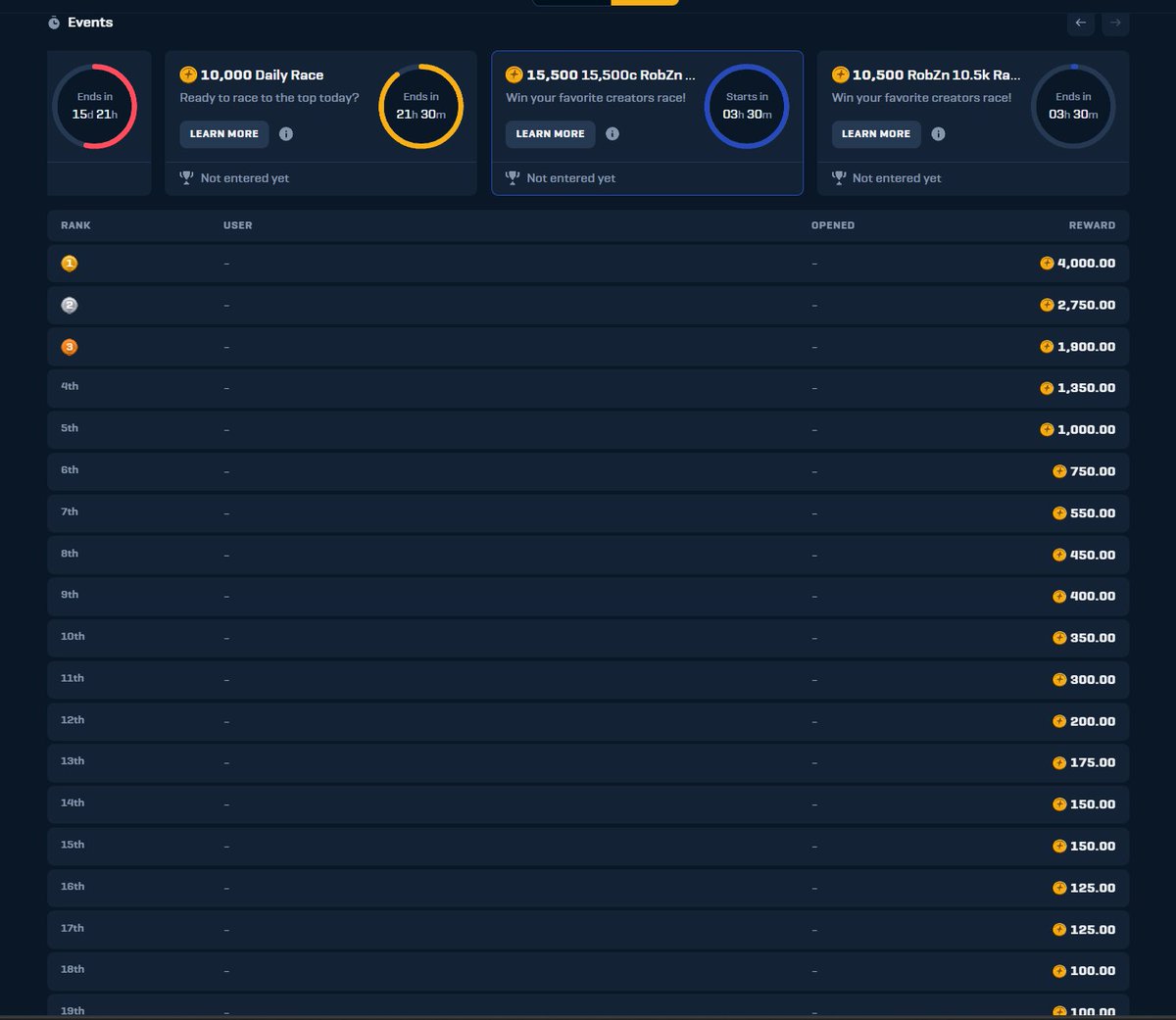The image size is (1176, 1020).
Task: Click the bronze rank 3 medal icon
Action: click(70, 347)
